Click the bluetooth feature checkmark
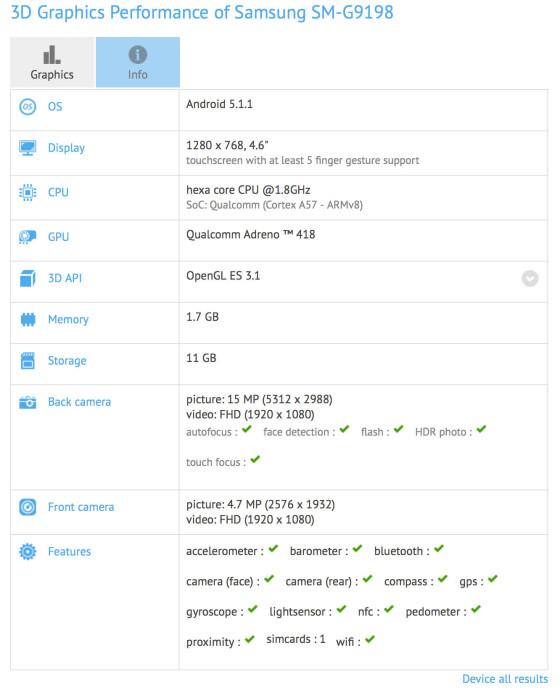The width and height of the screenshot is (560, 693). point(438,549)
